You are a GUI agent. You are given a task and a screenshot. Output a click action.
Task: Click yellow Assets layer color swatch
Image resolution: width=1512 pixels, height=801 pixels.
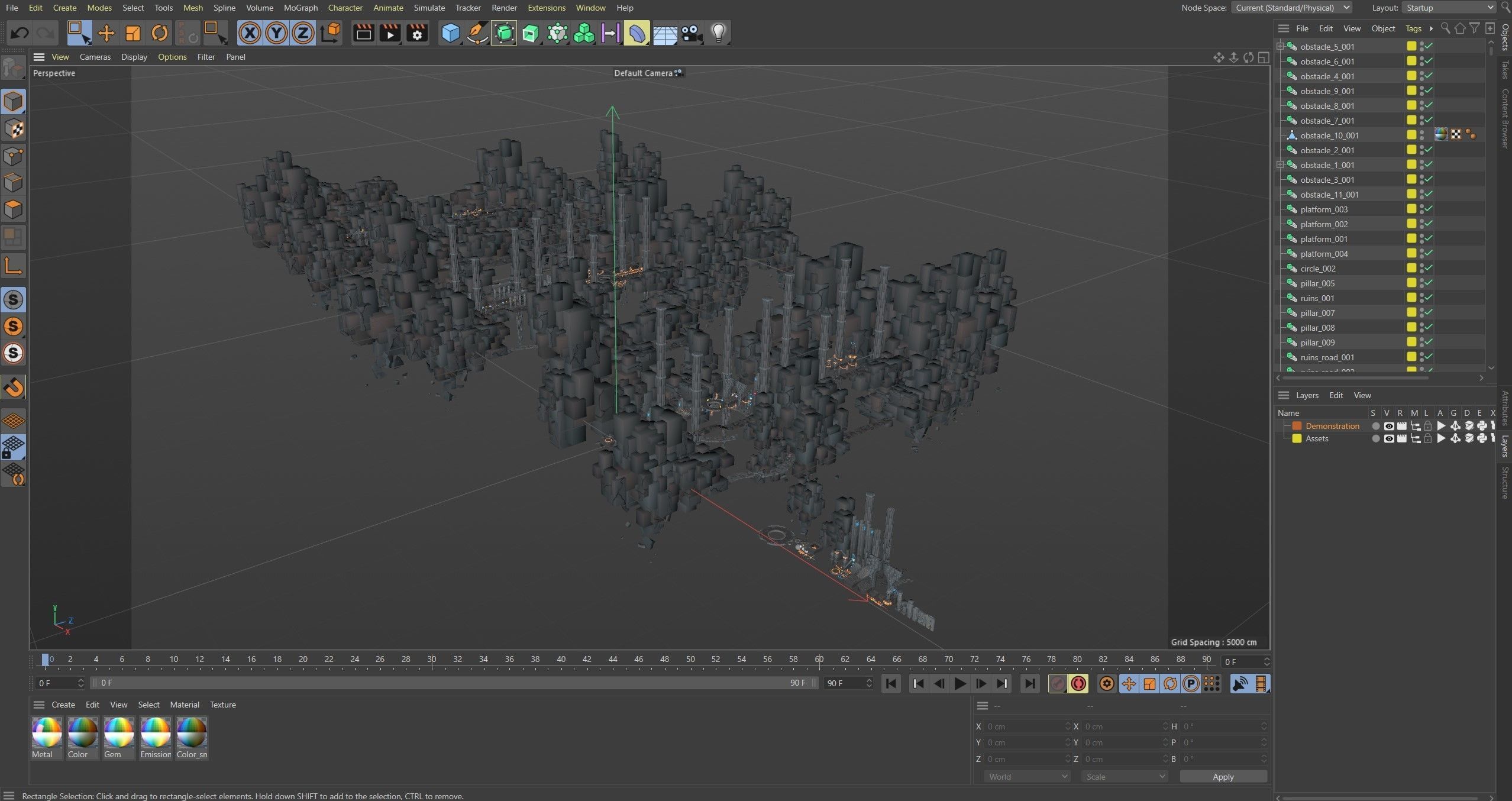coord(1297,438)
